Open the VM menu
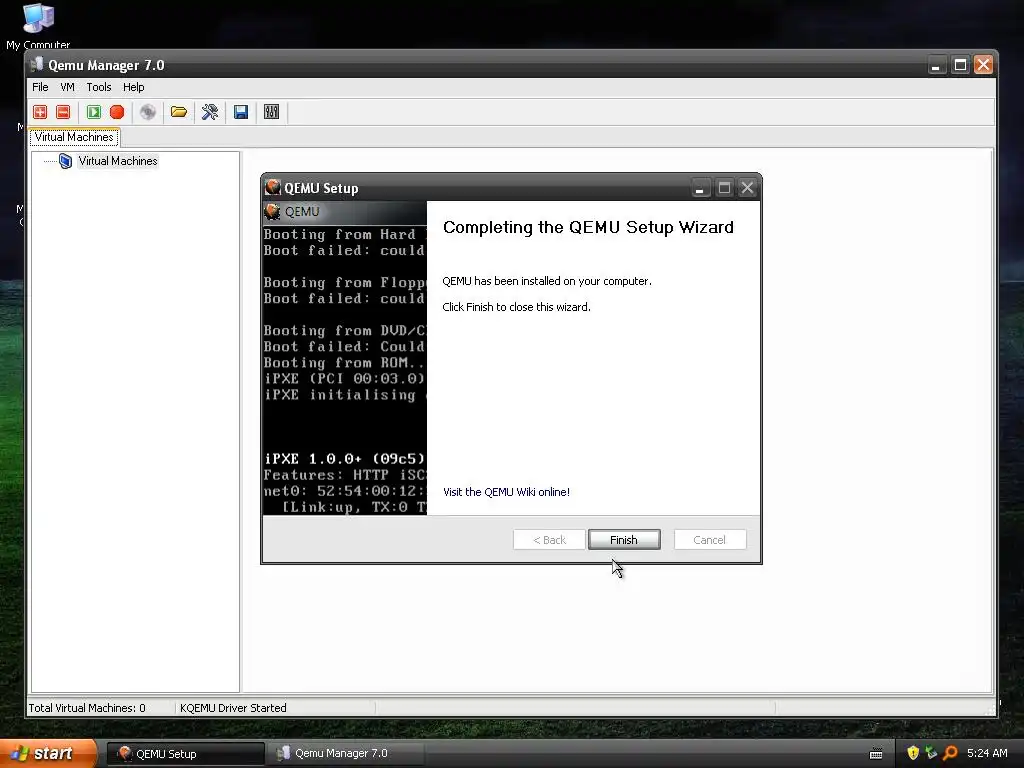 coord(67,87)
